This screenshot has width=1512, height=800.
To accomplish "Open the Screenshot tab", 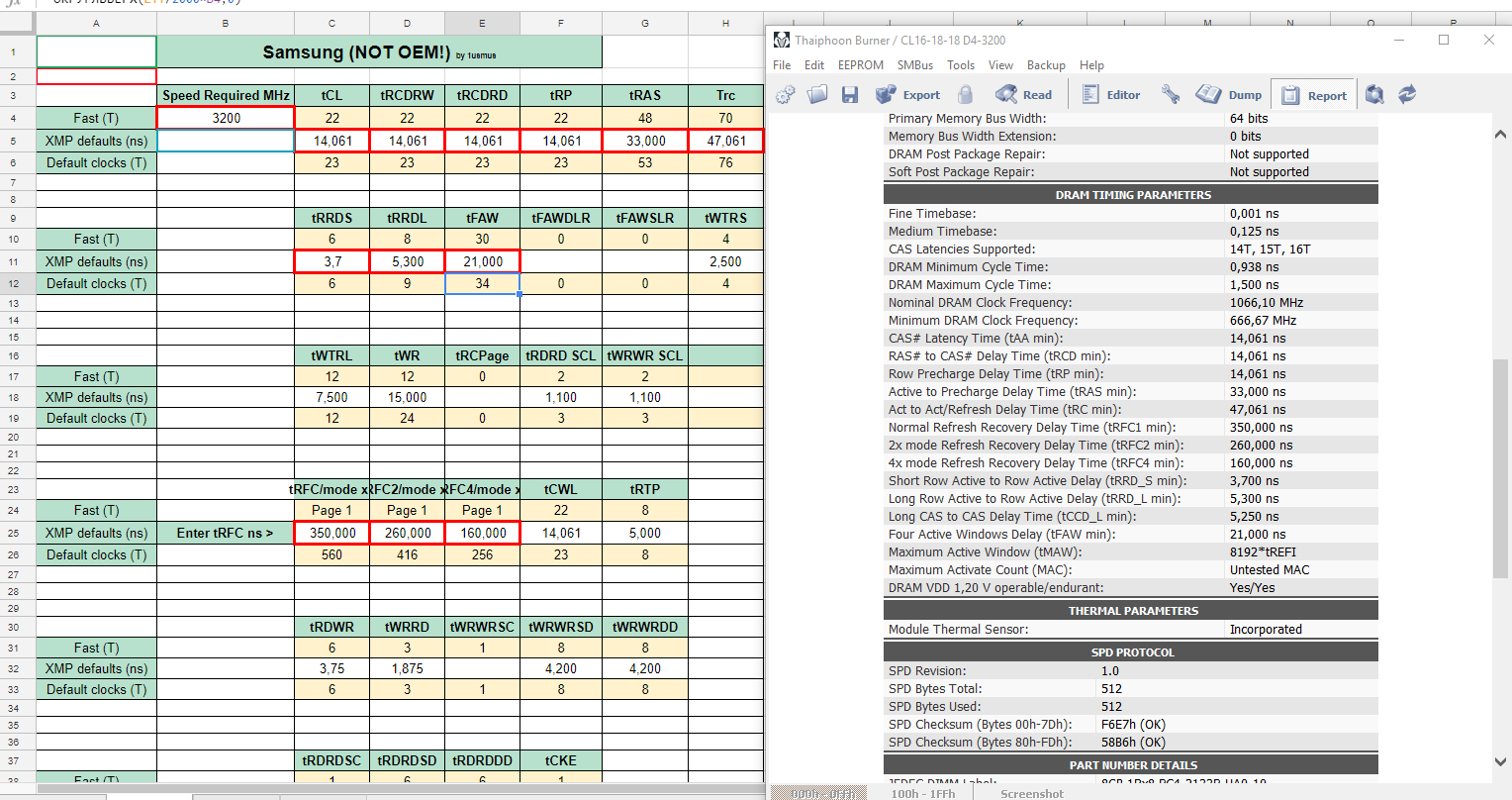I will 1031,793.
